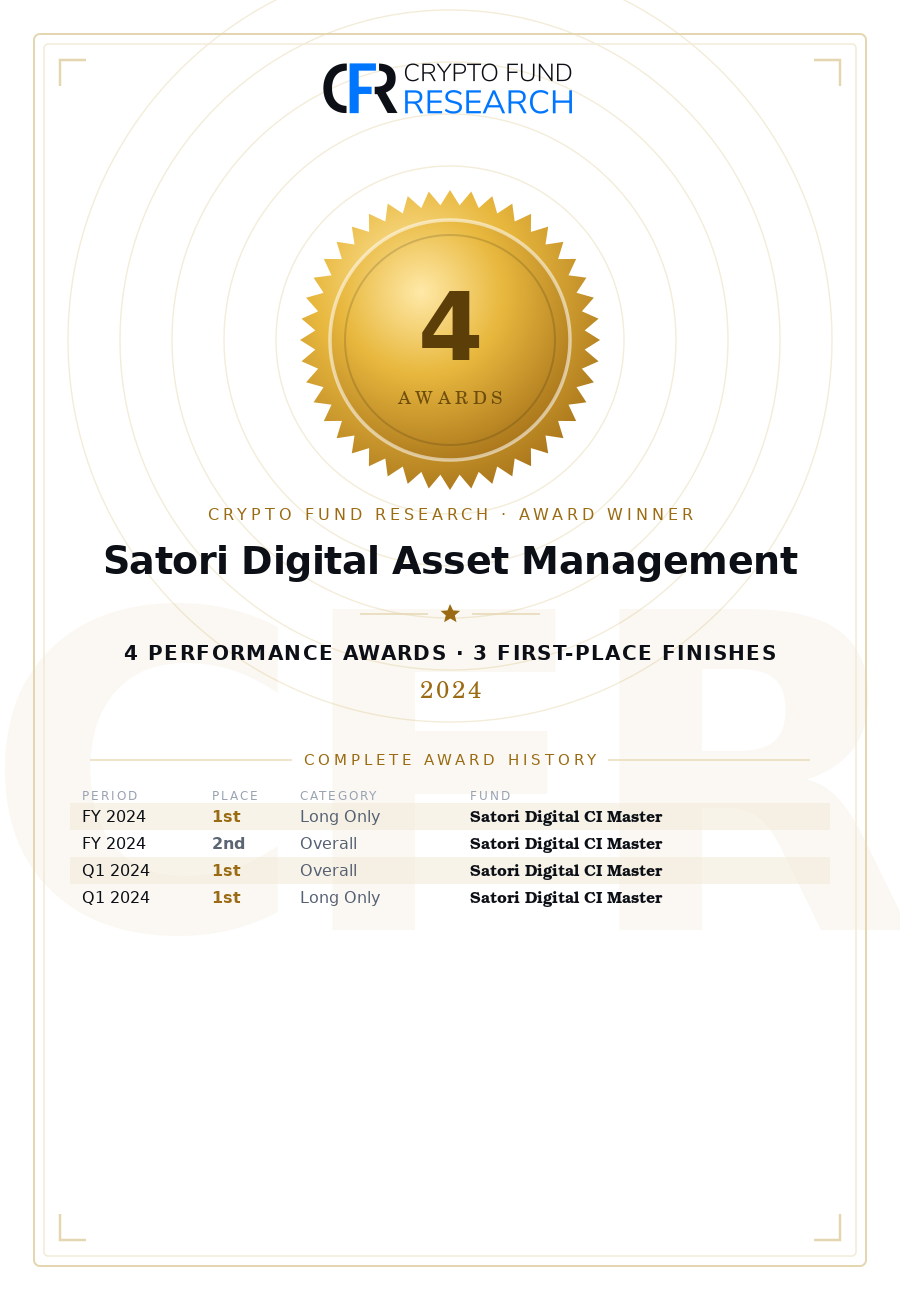Click the gold 4 Awards medal badge
900x1300 pixels.
[x=450, y=340]
